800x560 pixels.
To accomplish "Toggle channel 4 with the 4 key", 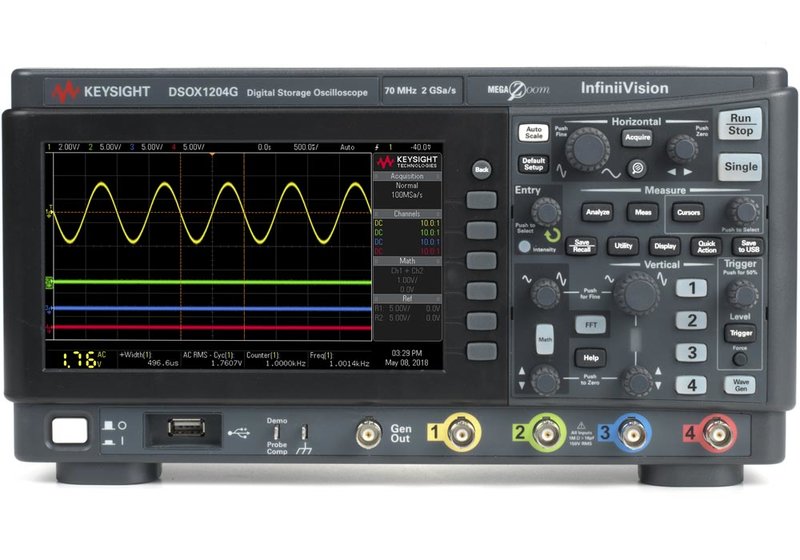I will tap(691, 385).
